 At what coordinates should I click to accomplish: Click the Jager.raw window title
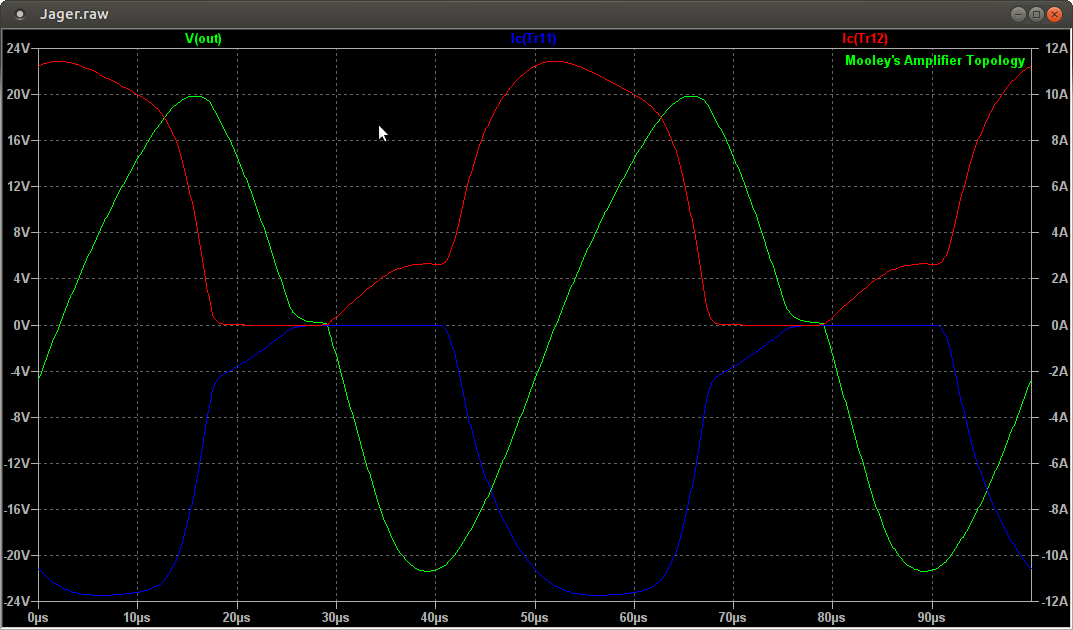74,14
